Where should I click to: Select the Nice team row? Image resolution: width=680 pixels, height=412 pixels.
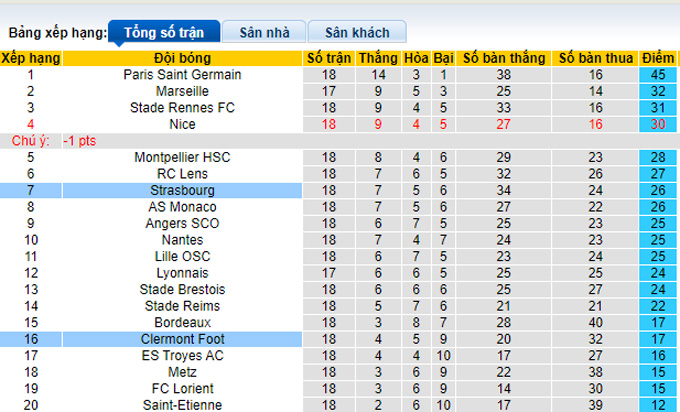pyautogui.click(x=183, y=124)
